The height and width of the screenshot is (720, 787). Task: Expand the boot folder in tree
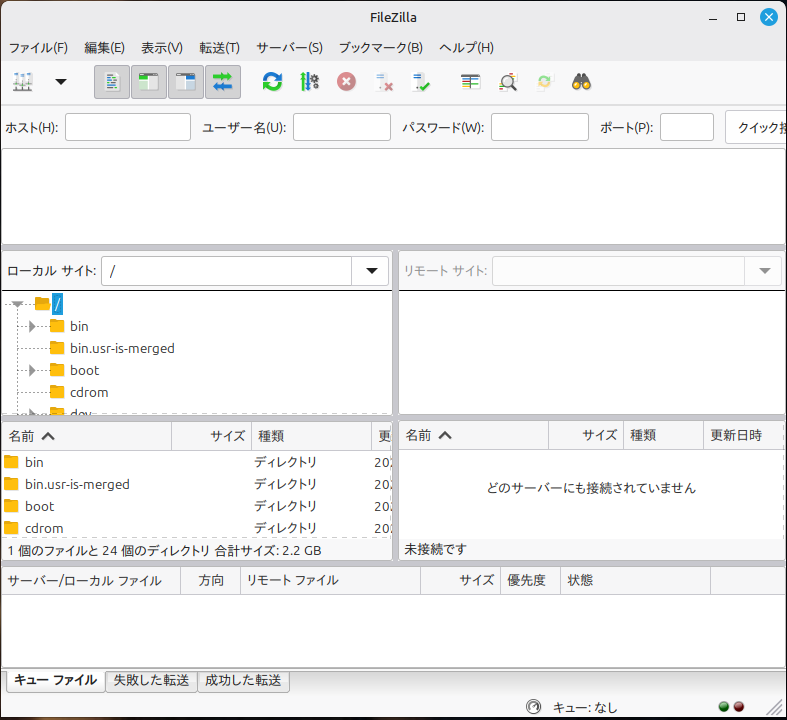32,371
